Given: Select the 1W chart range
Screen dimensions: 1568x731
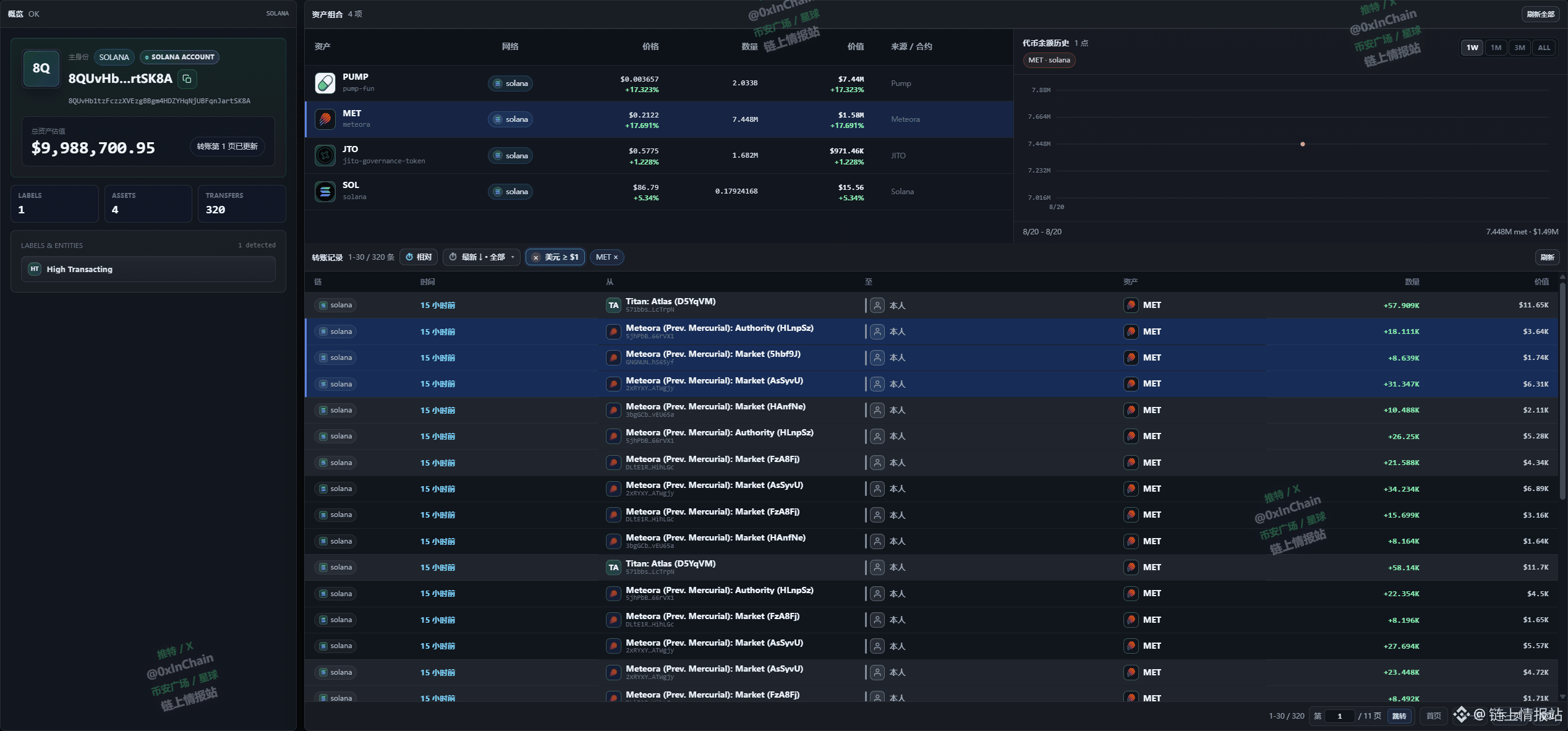Looking at the screenshot, I should point(1472,48).
